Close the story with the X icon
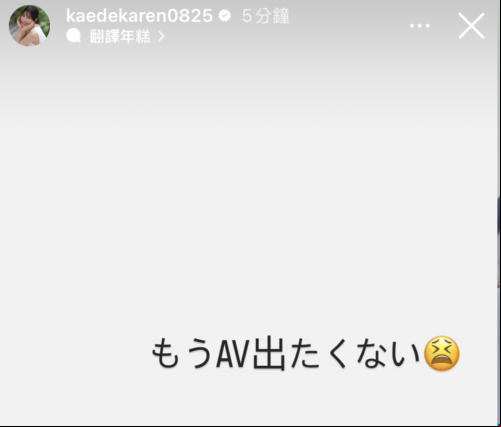Screen dimensions: 501x427 coord(471,26)
